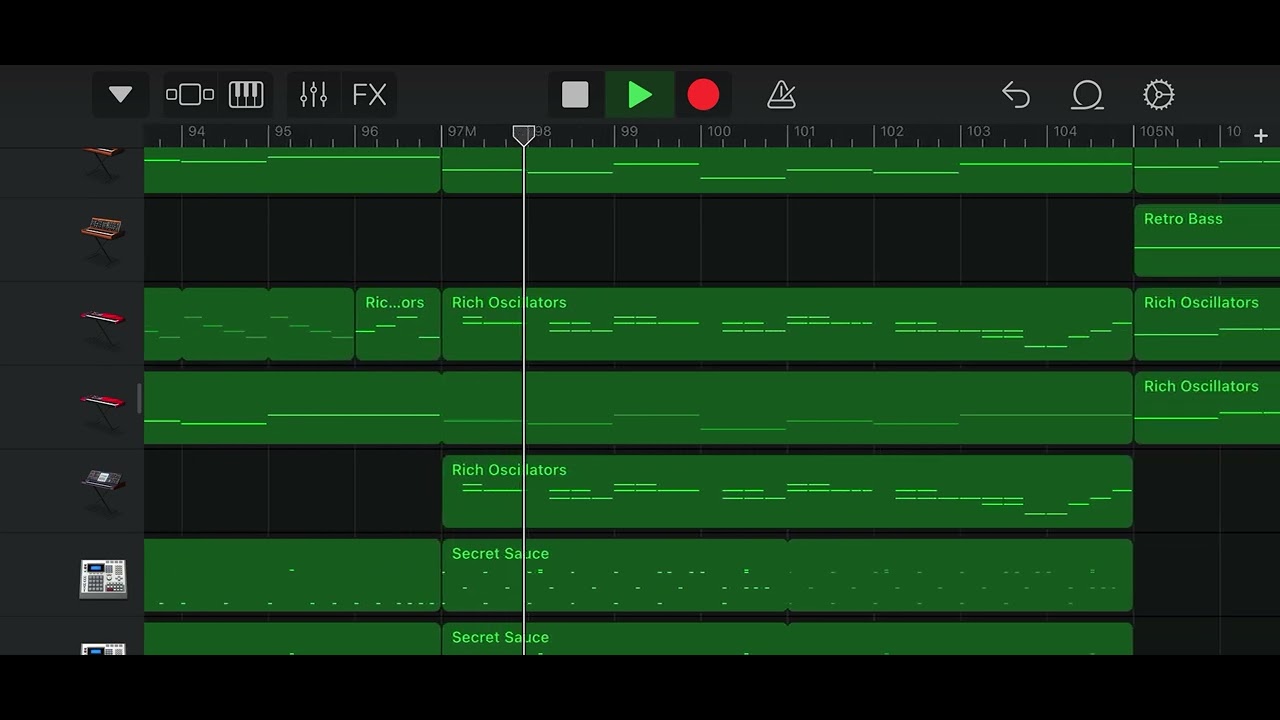This screenshot has width=1280, height=720.
Task: Select Rich Oscillators region at bar 97 on first keyboard track
Action: (x=787, y=324)
